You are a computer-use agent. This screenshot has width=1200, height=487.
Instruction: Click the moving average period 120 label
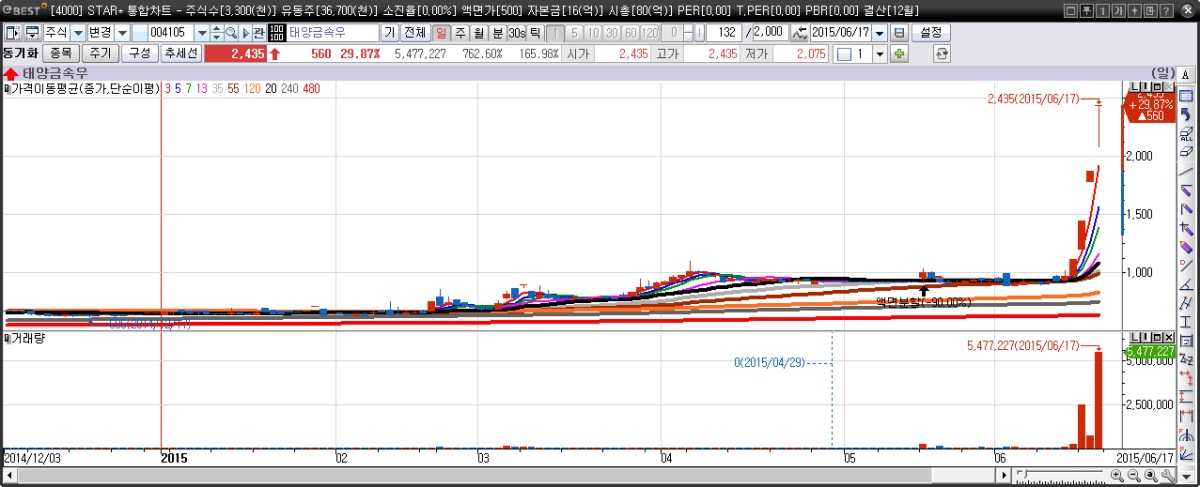point(252,89)
